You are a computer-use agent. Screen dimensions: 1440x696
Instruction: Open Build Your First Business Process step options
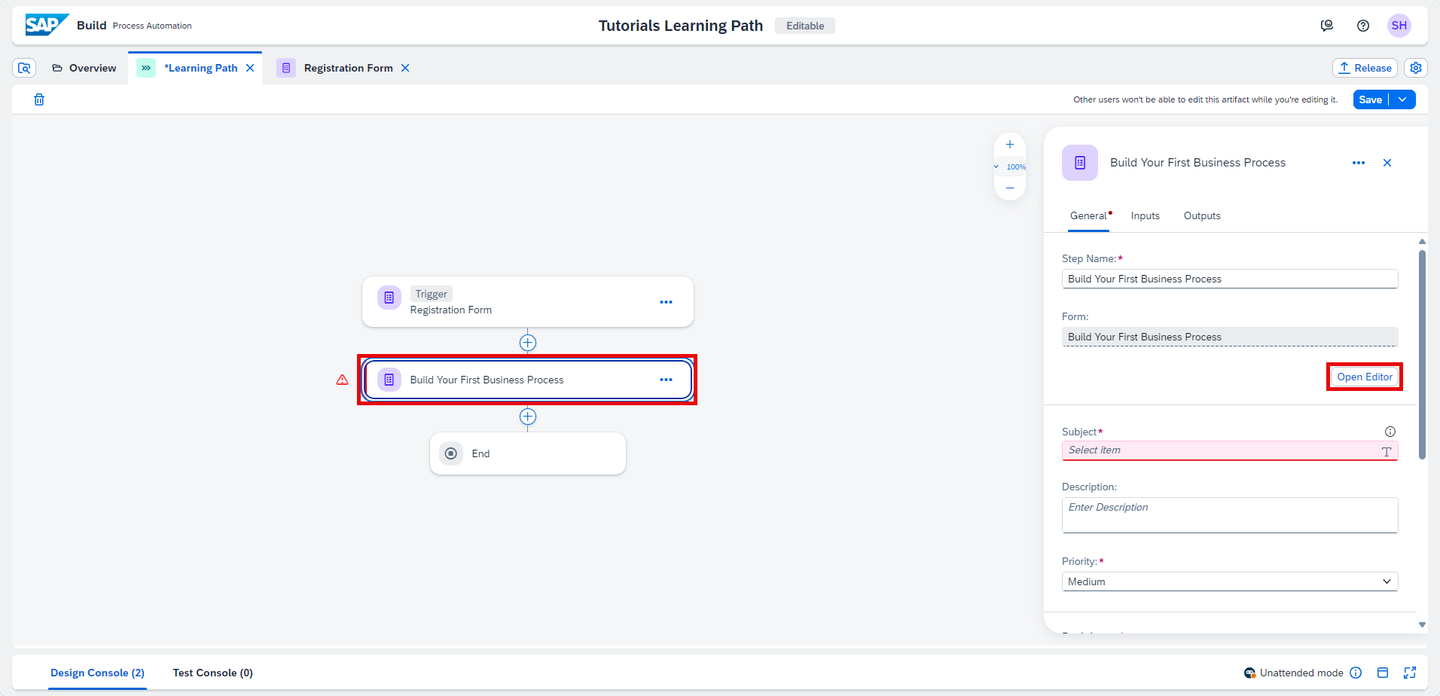(666, 380)
